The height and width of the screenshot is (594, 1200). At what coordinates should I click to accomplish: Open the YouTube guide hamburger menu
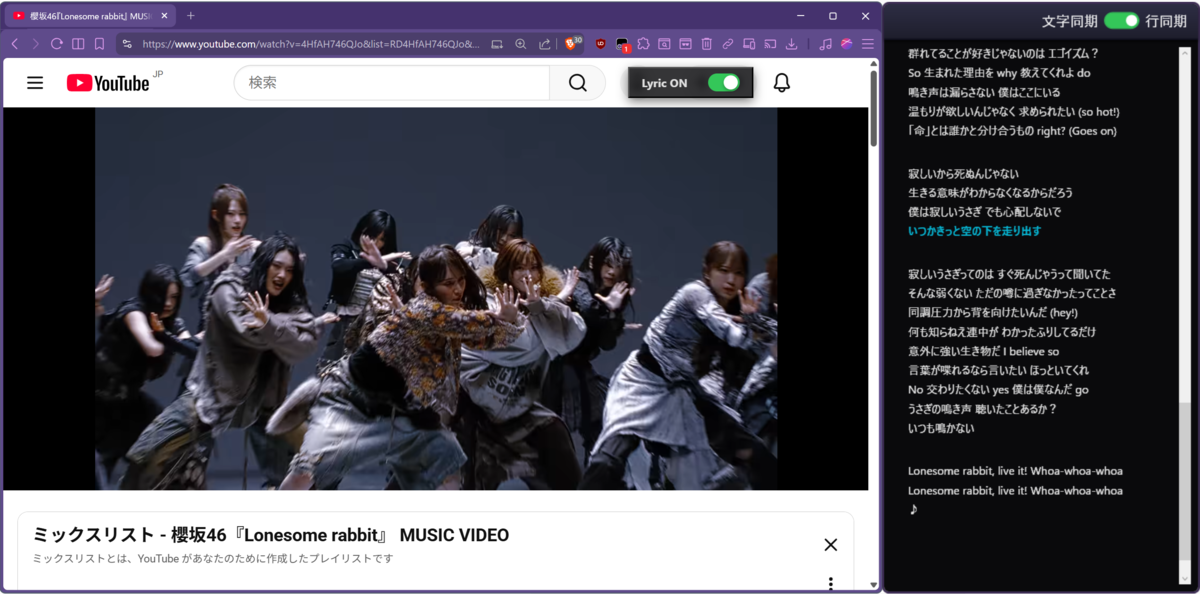[35, 83]
